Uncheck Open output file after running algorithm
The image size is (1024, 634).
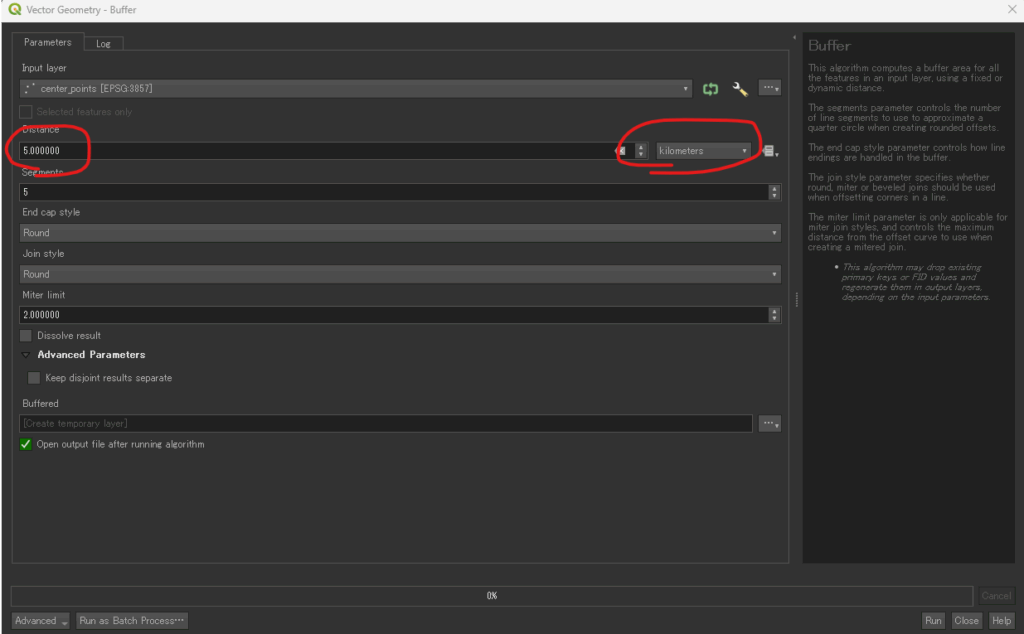tap(27, 444)
